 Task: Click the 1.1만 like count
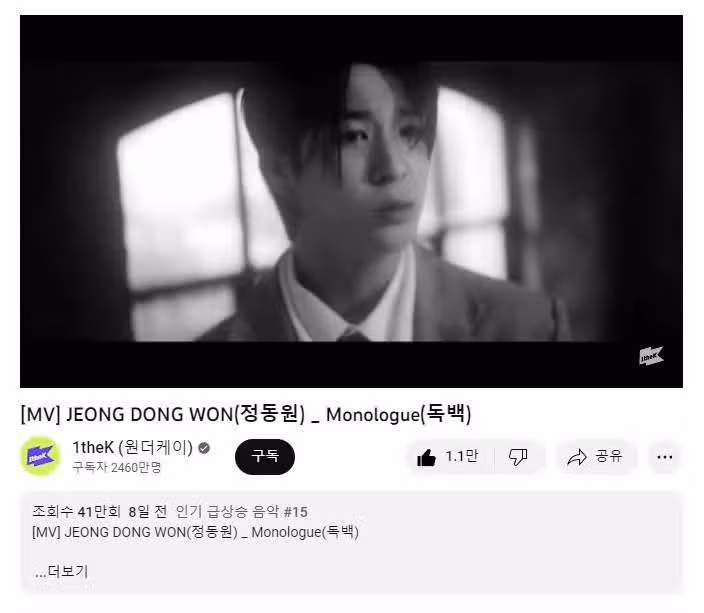click(x=461, y=457)
